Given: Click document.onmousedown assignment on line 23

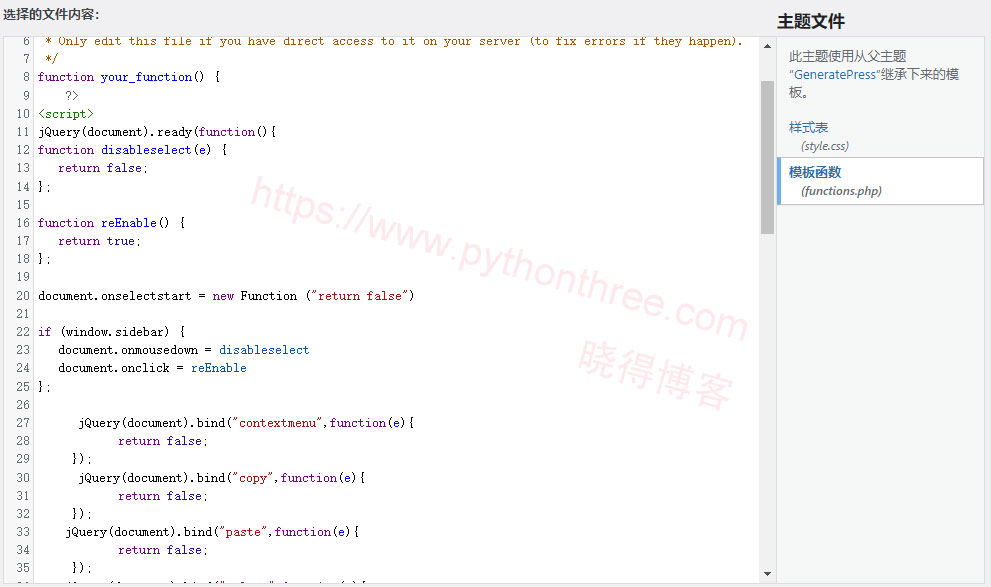Looking at the screenshot, I should point(183,350).
